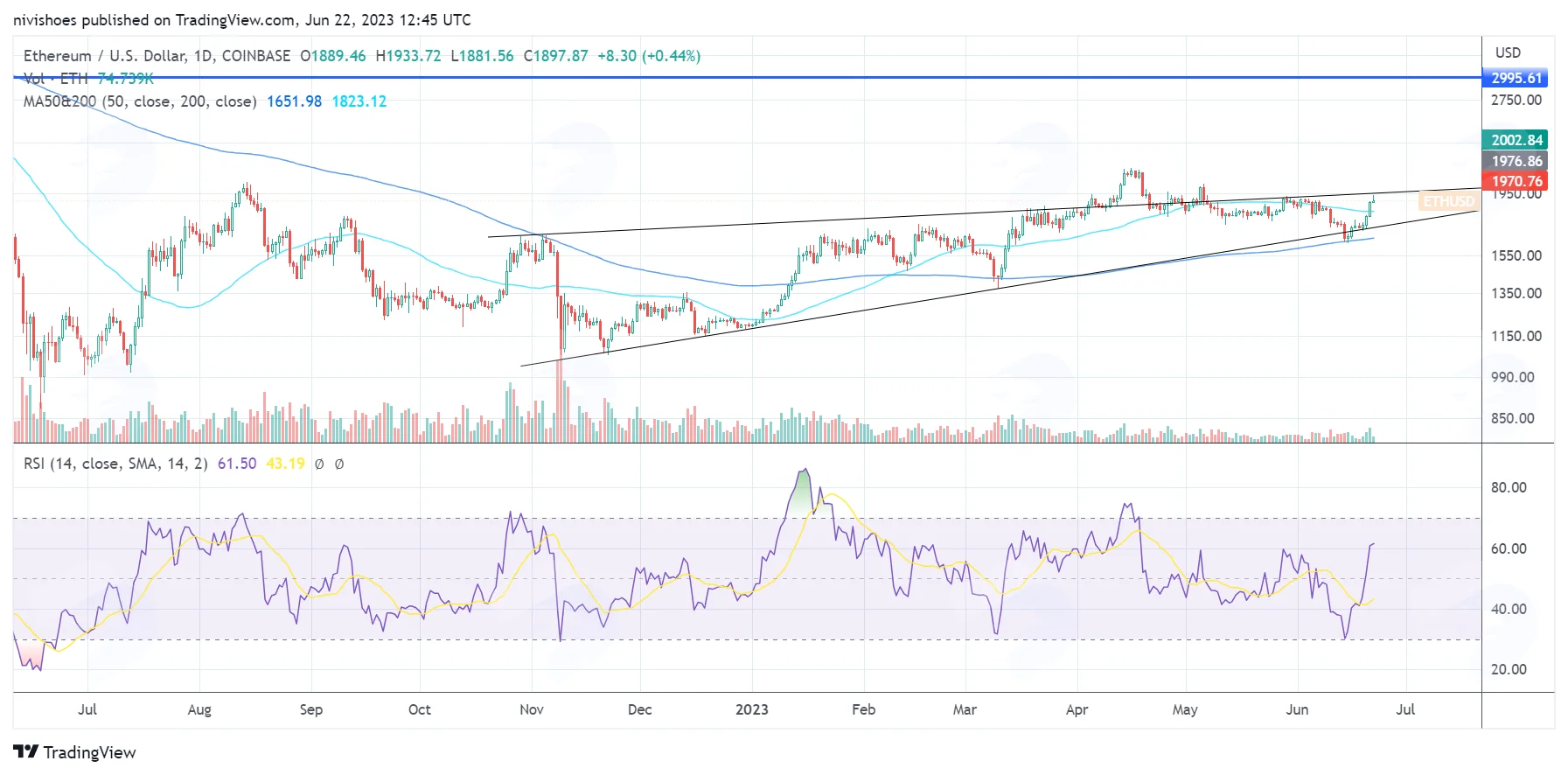
Task: Click the 80.00 RSI axis label
Action: [1509, 487]
